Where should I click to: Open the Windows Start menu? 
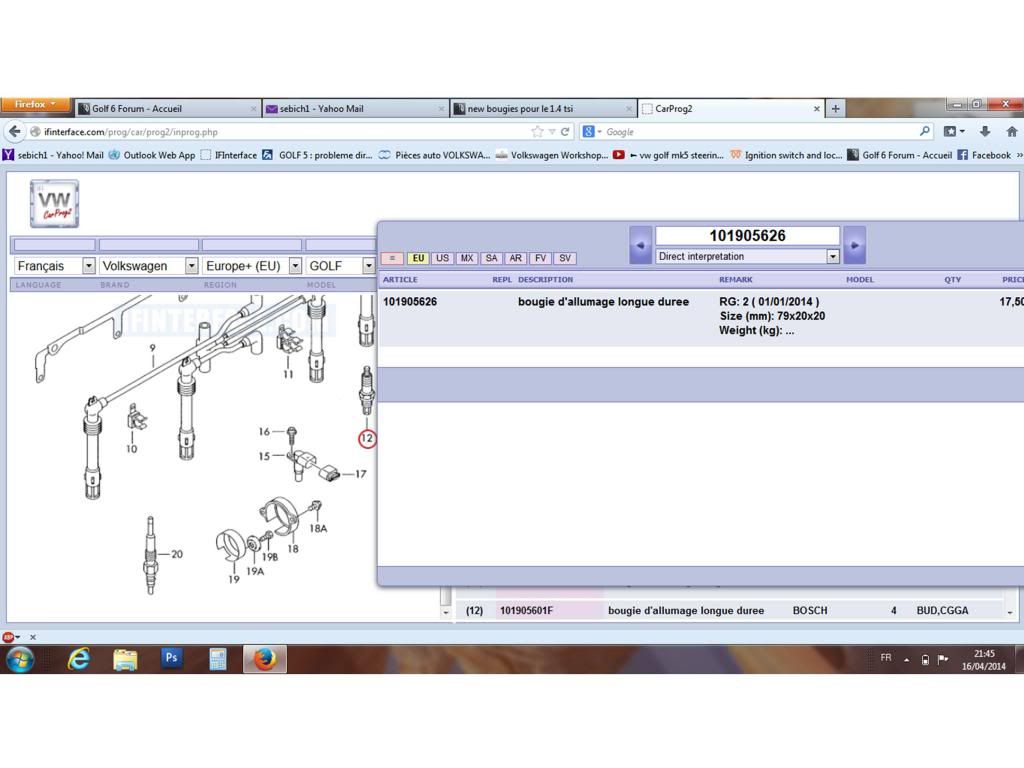click(20, 659)
